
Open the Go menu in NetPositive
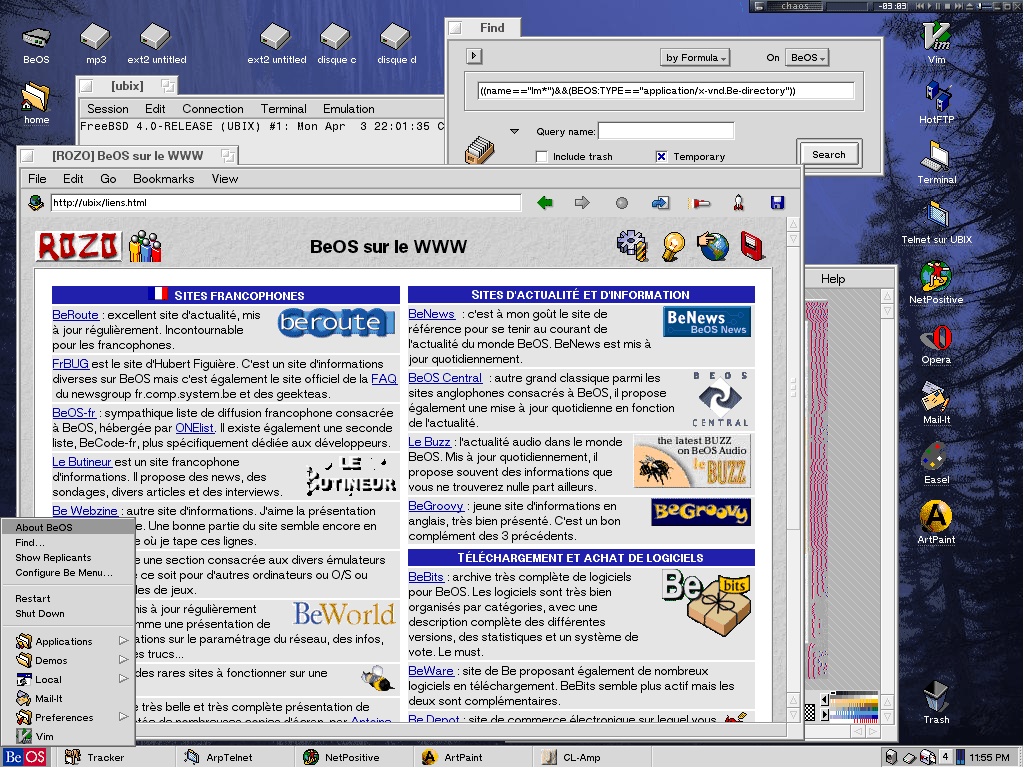coord(108,179)
